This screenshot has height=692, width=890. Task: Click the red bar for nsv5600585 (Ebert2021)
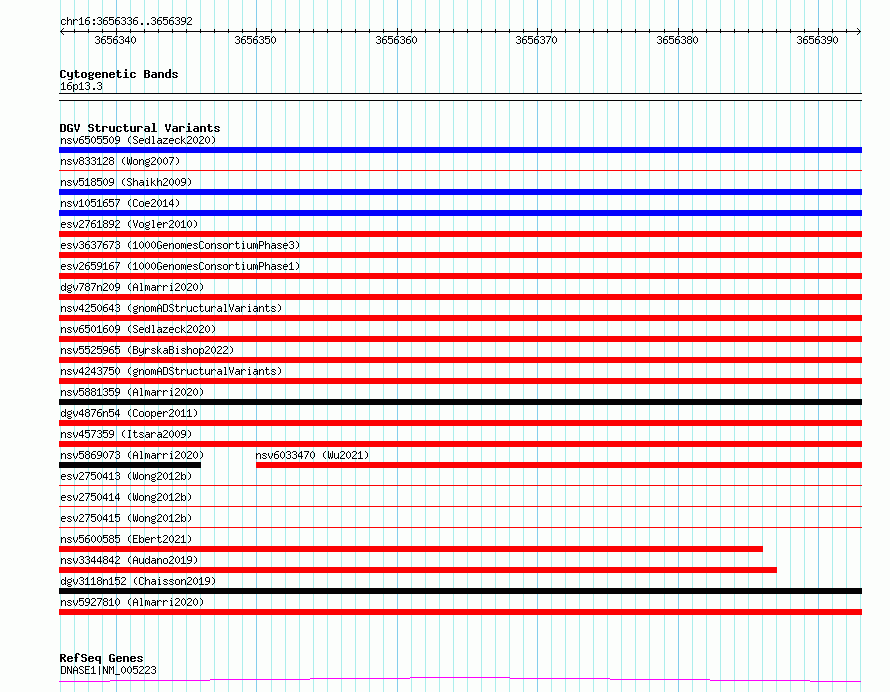click(x=411, y=549)
